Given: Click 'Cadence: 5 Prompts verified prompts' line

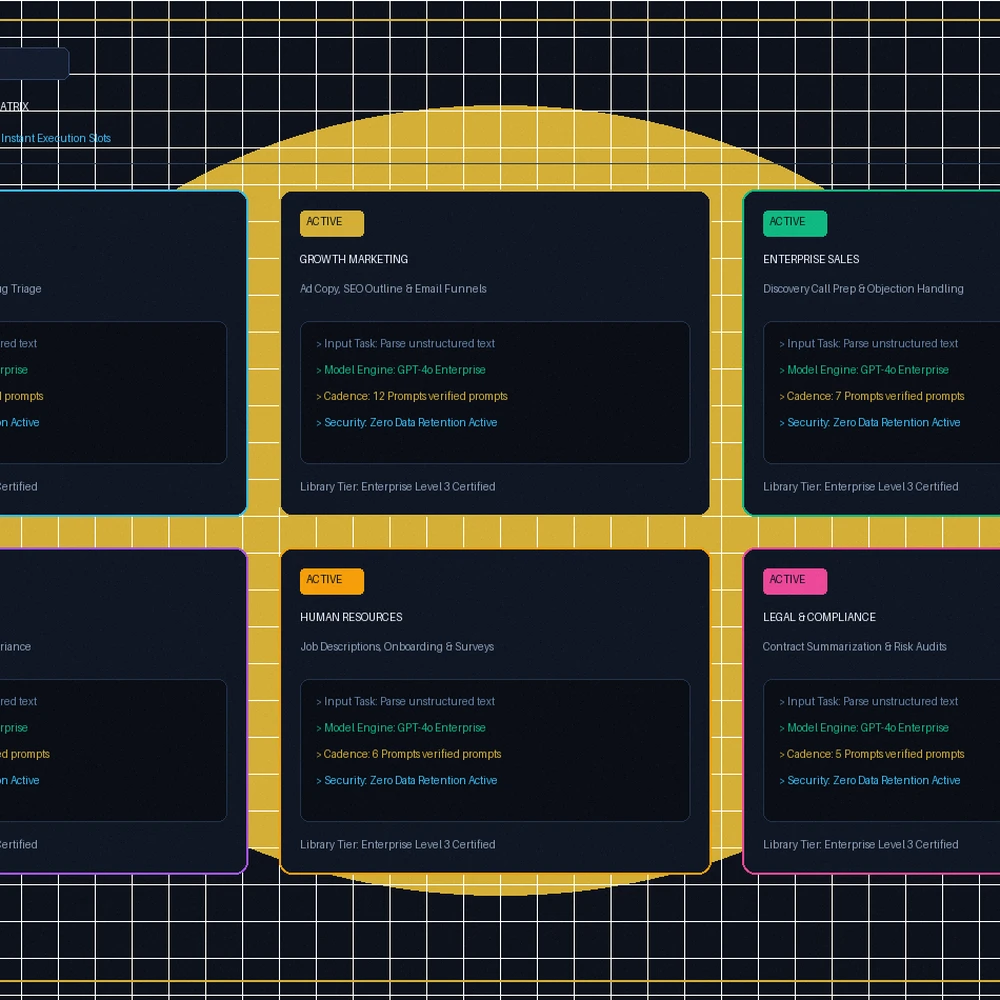Looking at the screenshot, I should (871, 754).
